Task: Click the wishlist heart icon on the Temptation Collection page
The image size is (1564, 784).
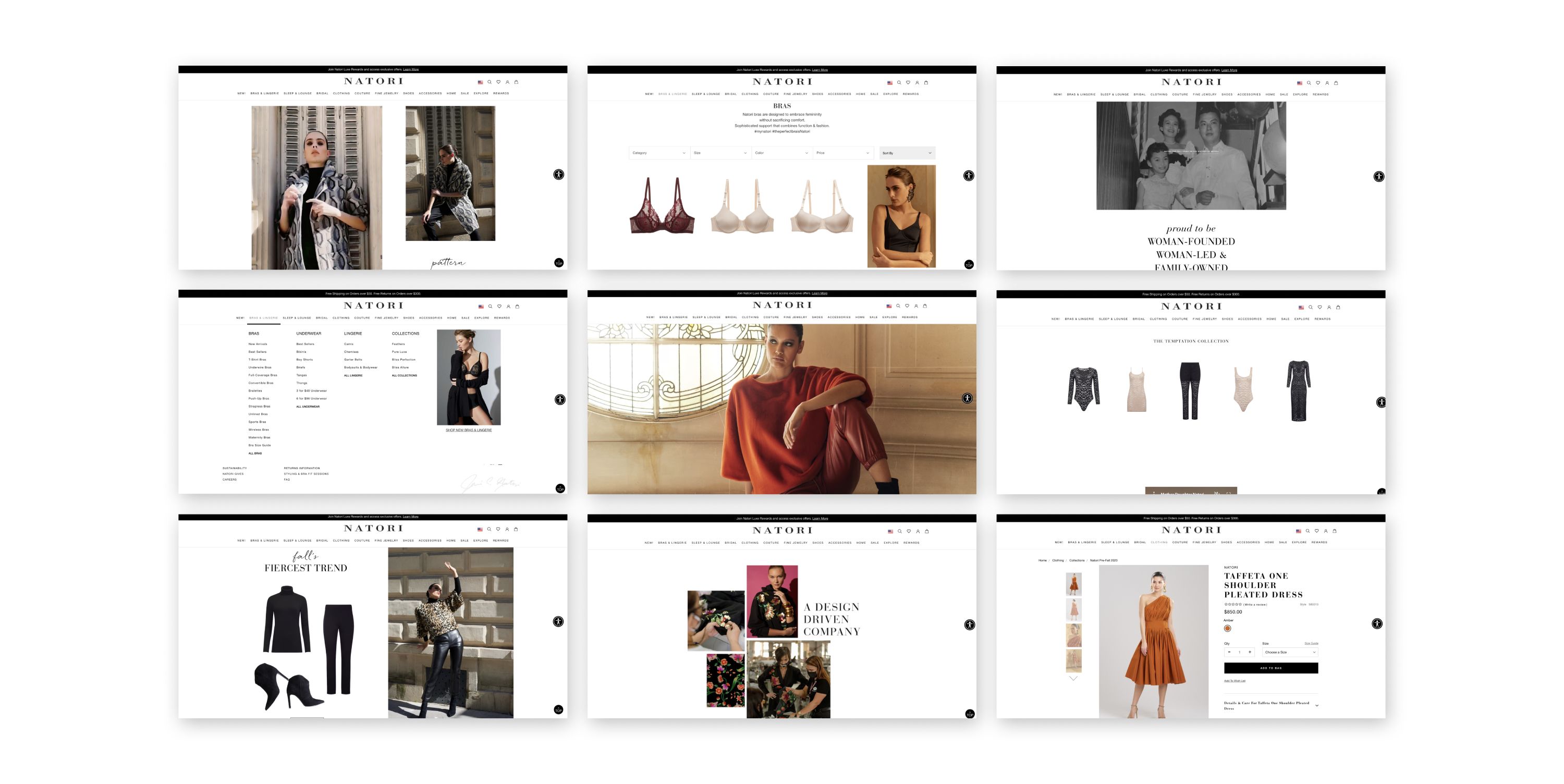Action: point(1320,307)
